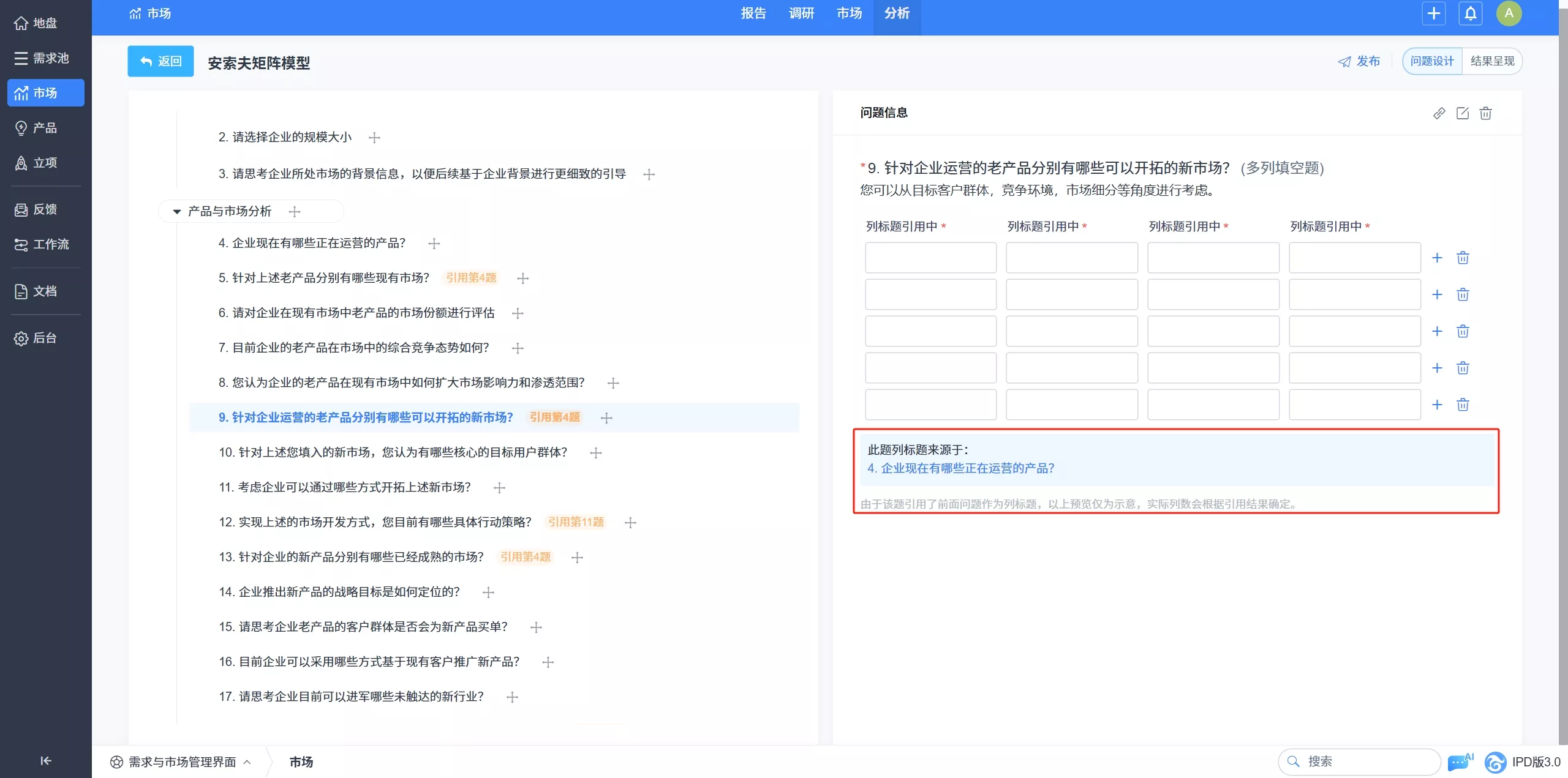Click the 搜索 search field
Image resolution: width=1568 pixels, height=778 pixels.
[x=1359, y=761]
